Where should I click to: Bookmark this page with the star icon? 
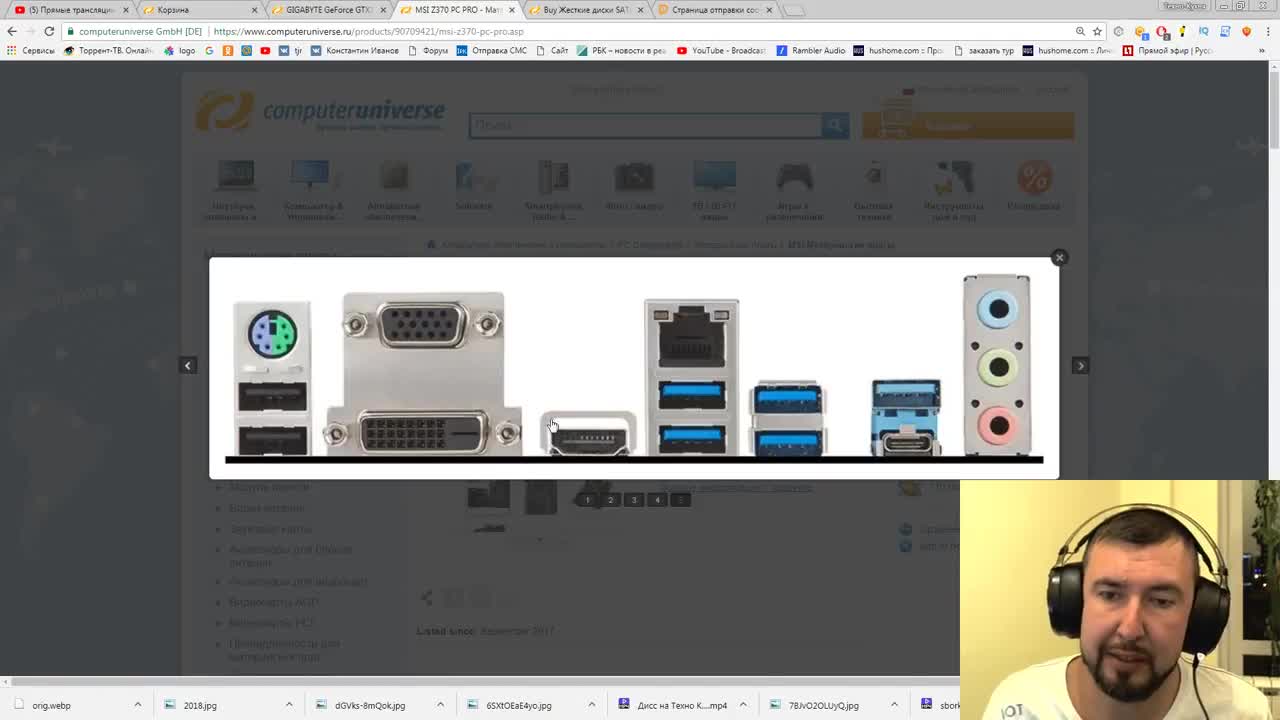[1097, 31]
